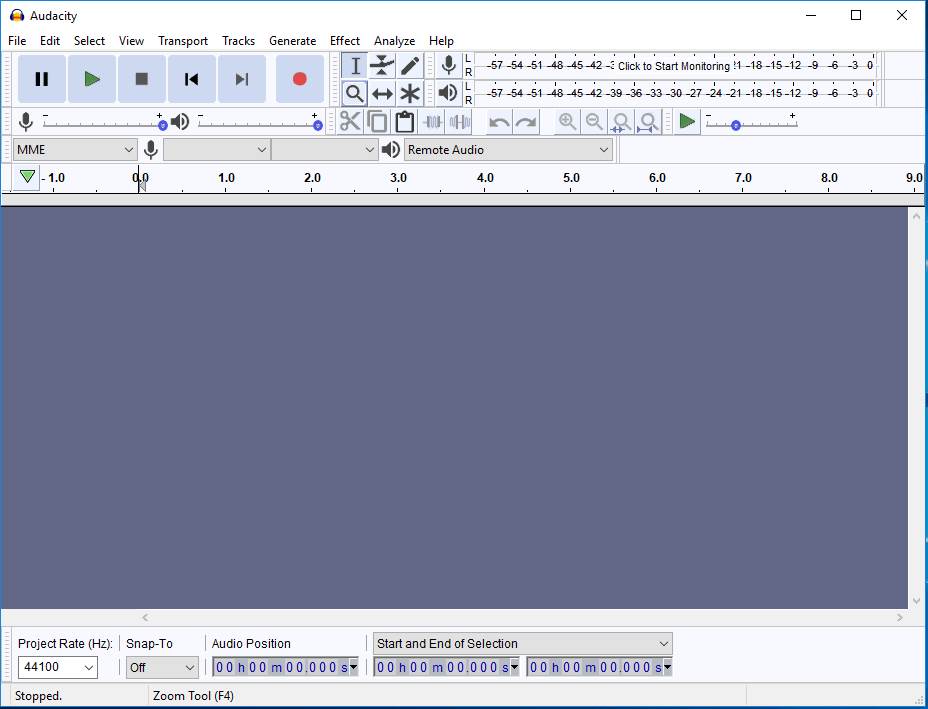928x709 pixels.
Task: Click the Paste icon
Action: pos(406,121)
